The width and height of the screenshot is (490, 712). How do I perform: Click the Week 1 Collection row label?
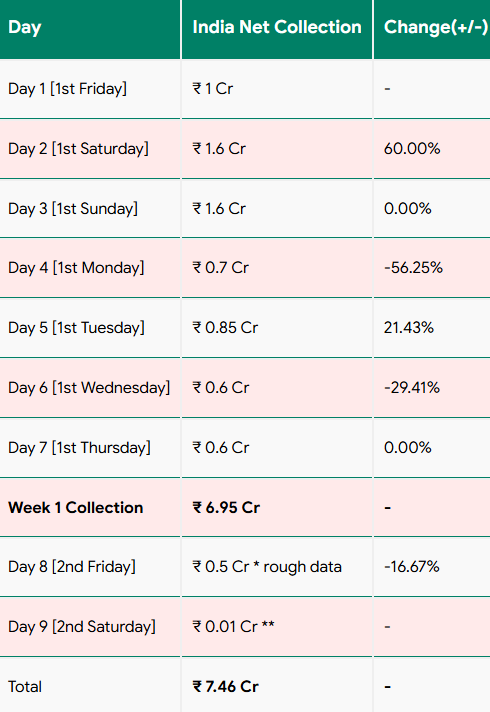[75, 507]
